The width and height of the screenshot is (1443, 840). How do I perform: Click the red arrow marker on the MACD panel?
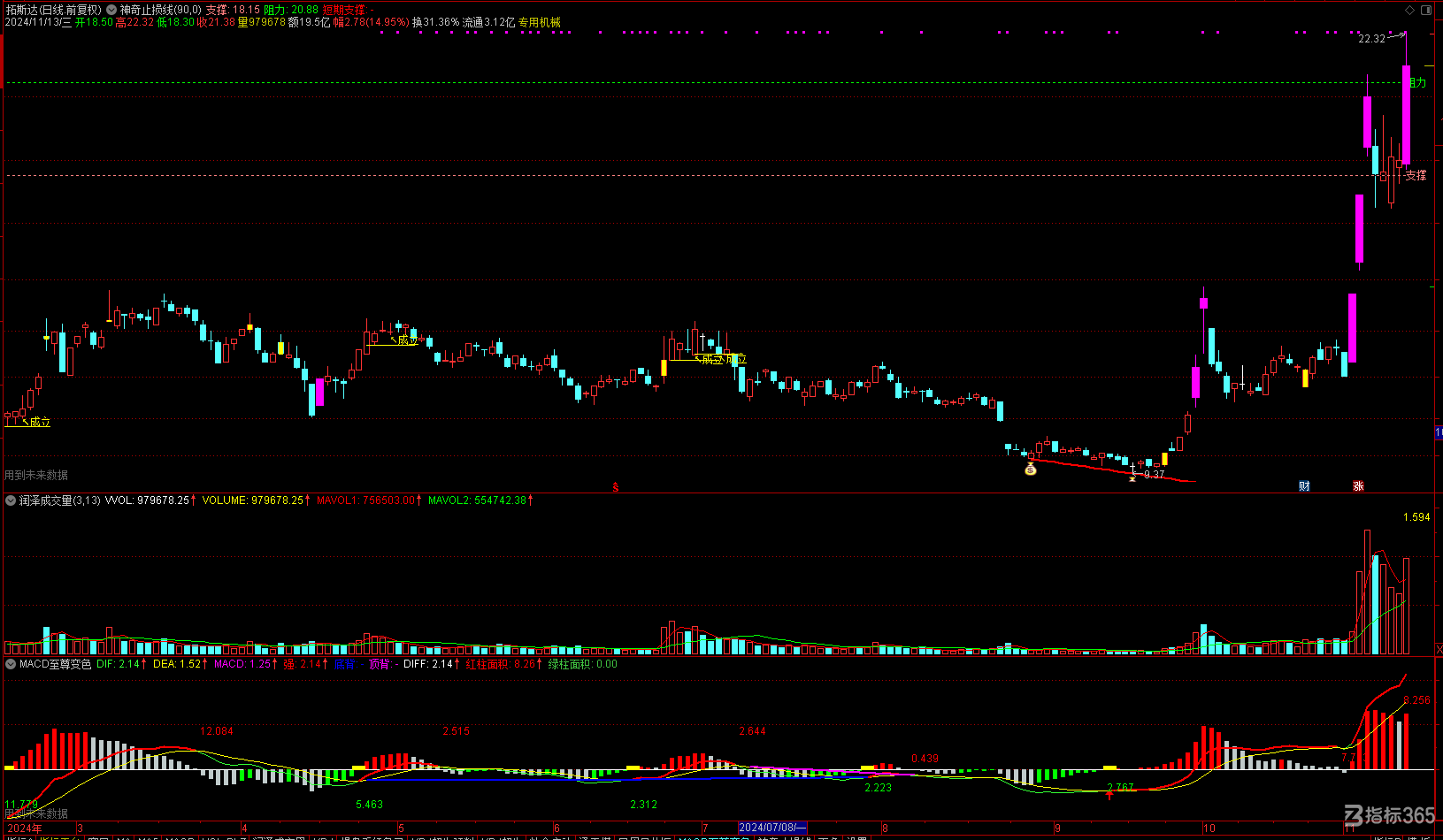point(1109,795)
